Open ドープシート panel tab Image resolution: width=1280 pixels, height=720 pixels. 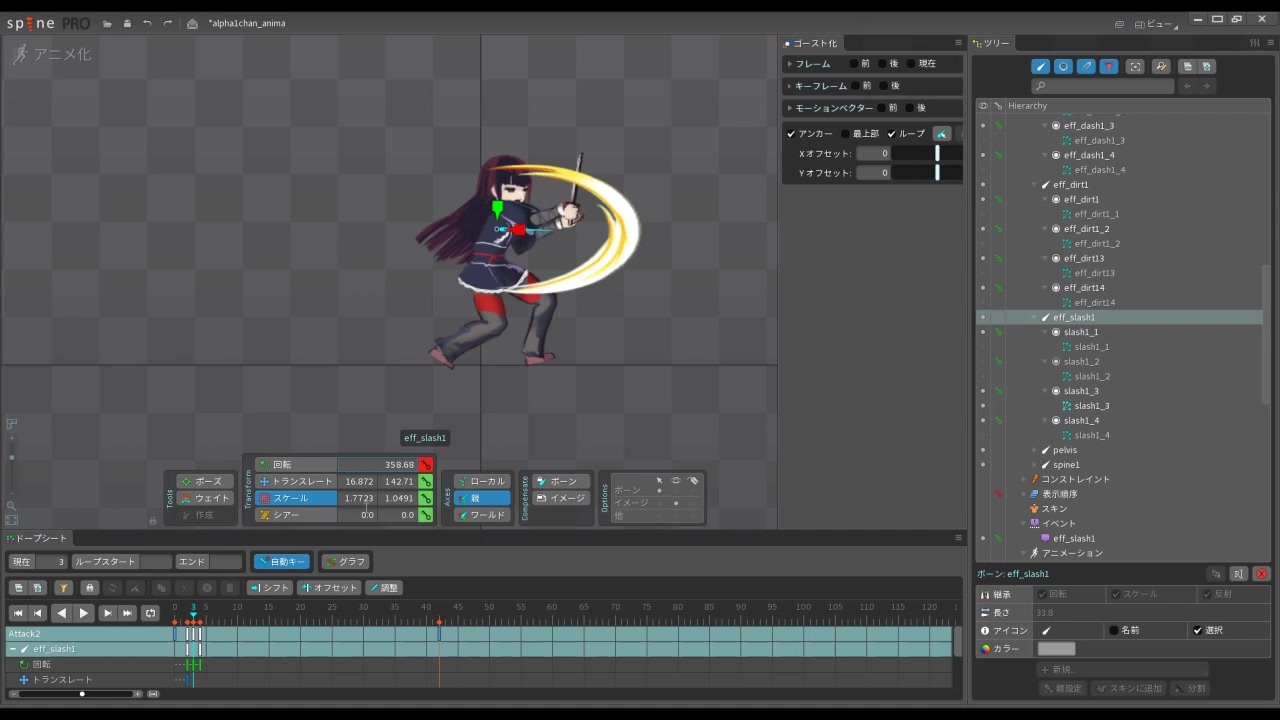point(36,539)
